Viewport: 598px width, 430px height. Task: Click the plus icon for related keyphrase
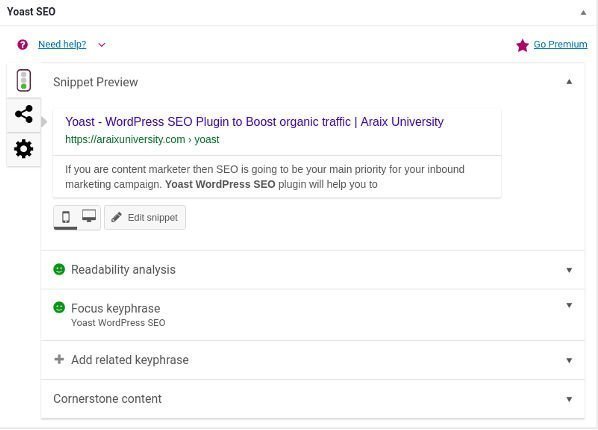pos(59,359)
